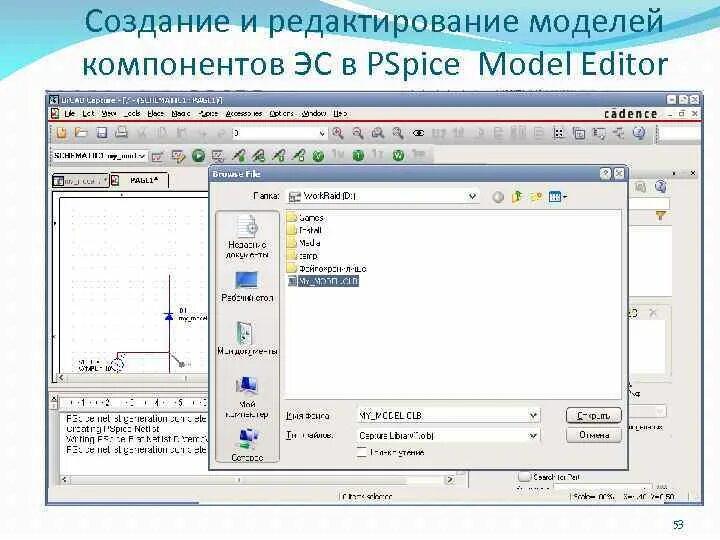Open the PSpice menu
Screen dimensions: 720x540
208,113
